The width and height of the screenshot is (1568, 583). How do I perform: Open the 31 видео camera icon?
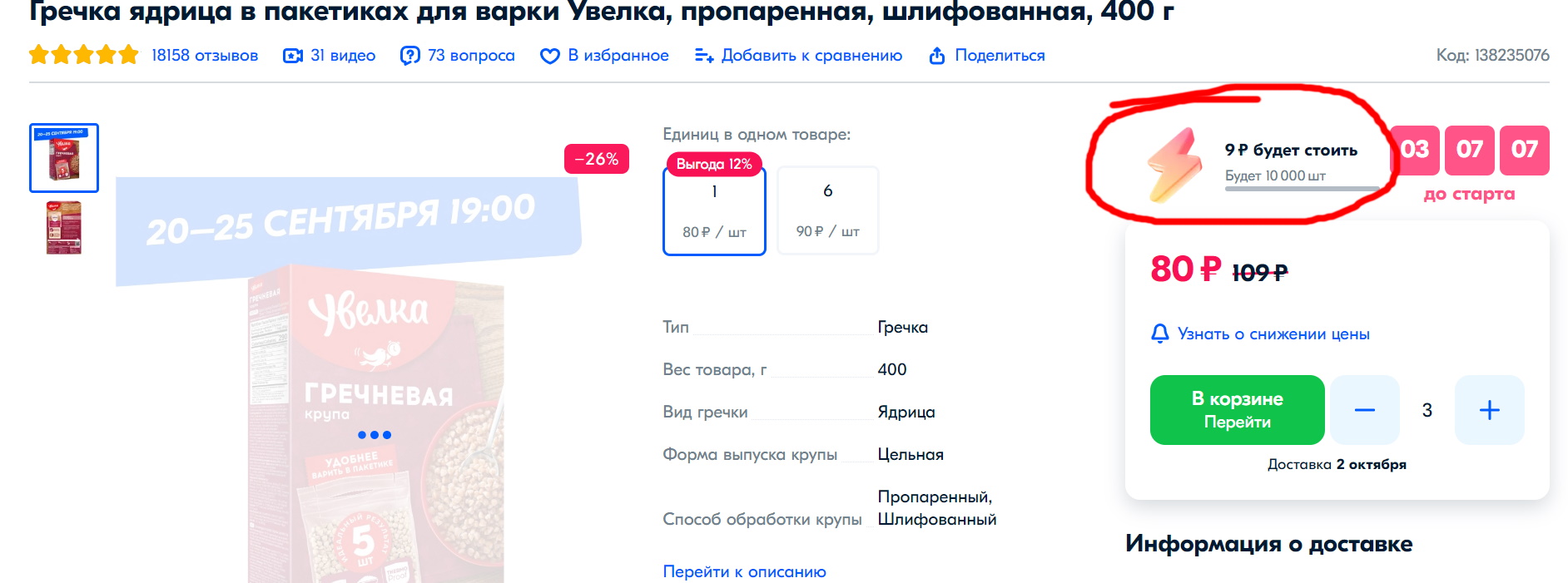click(293, 56)
